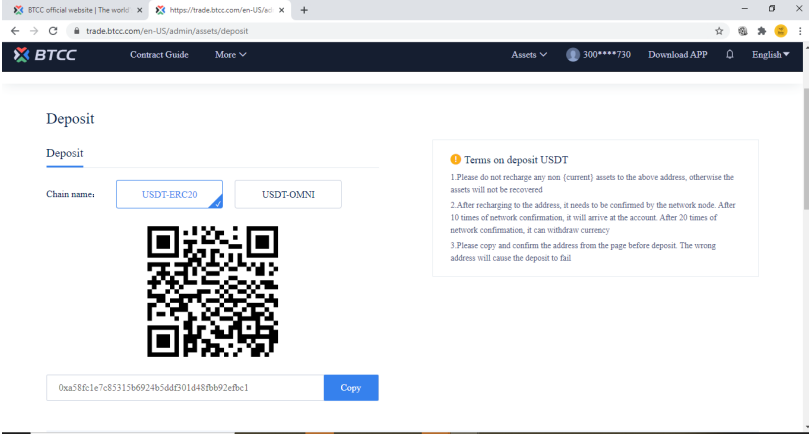Image resolution: width=809 pixels, height=434 pixels.
Task: Copy the deposit address
Action: [x=351, y=388]
